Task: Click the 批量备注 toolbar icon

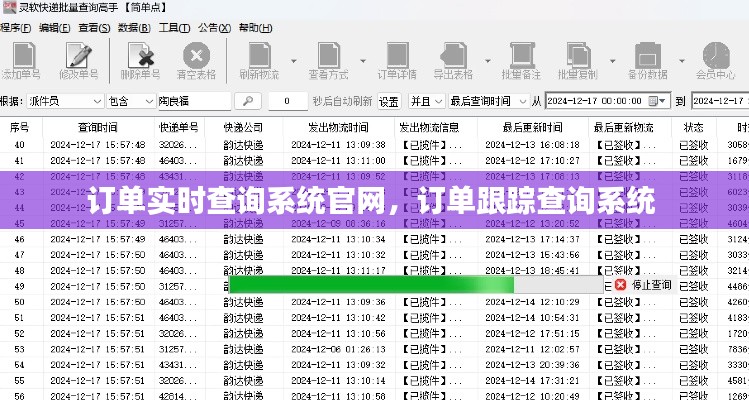Action: pos(520,59)
